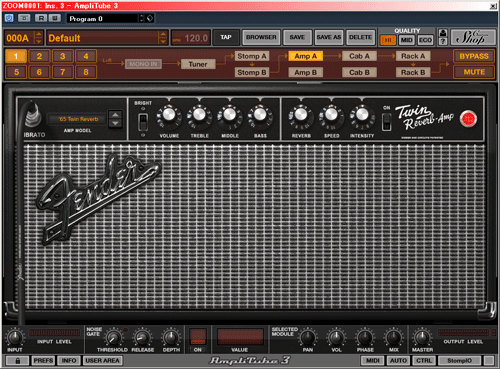Click the help question mark icon
The width and height of the screenshot is (500, 369).
pyautogui.click(x=443, y=41)
